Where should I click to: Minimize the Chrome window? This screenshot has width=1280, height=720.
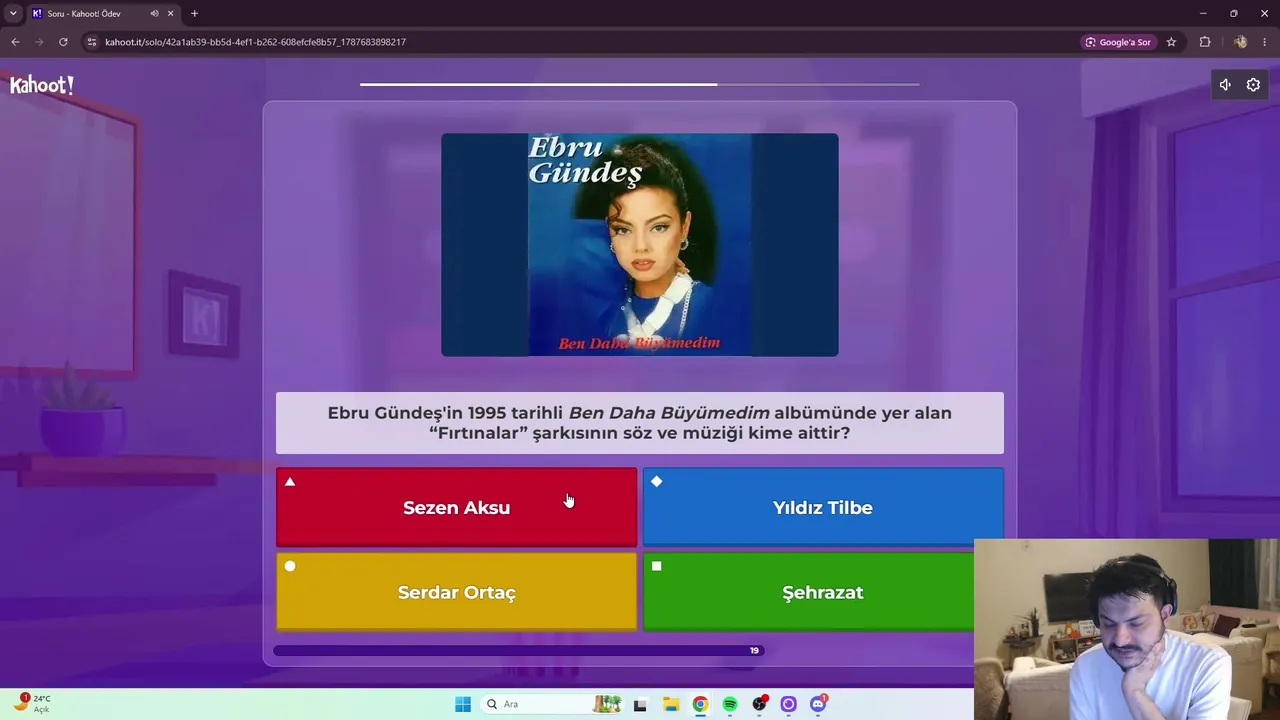point(1202,14)
